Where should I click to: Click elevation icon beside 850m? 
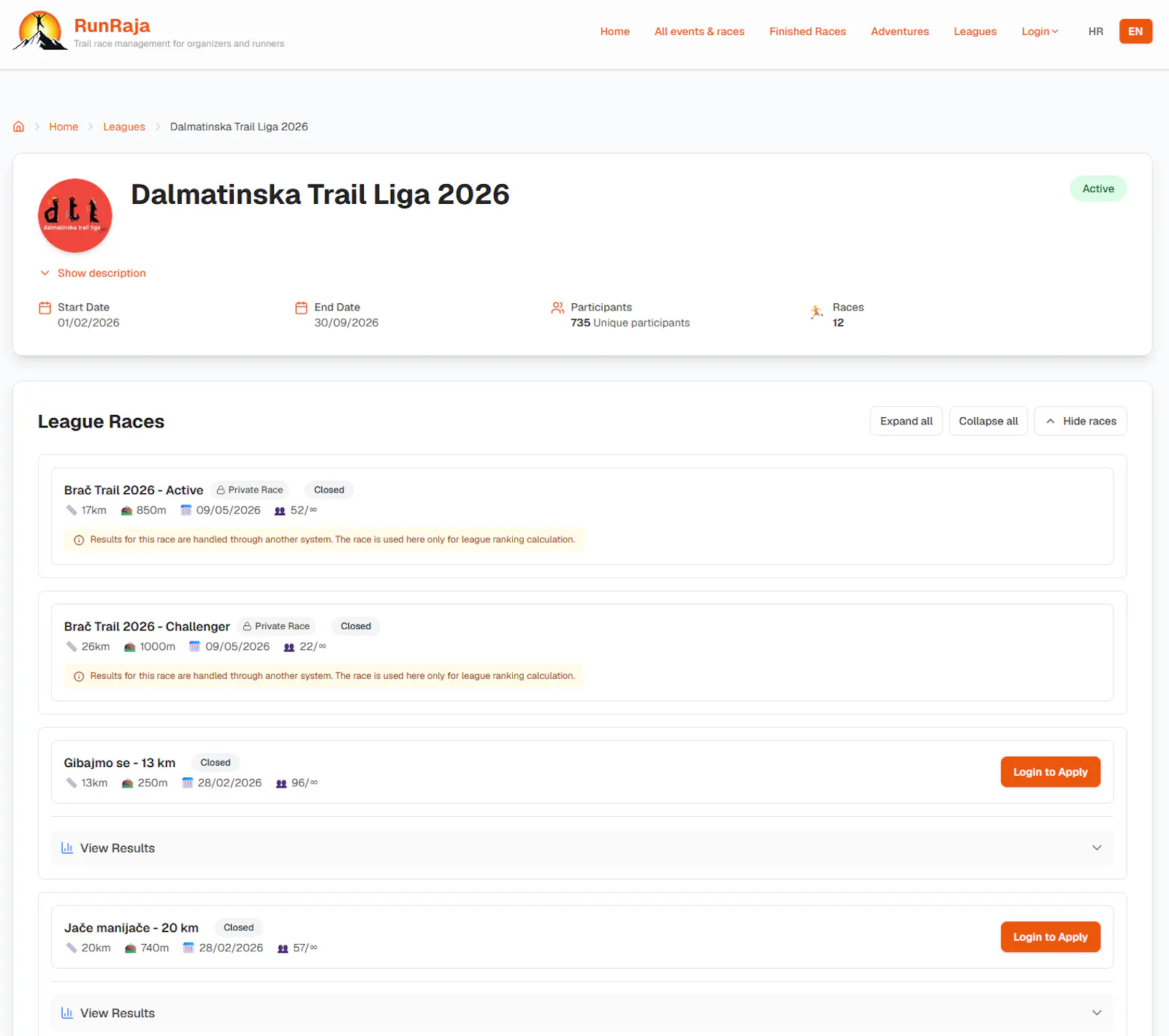tap(126, 511)
